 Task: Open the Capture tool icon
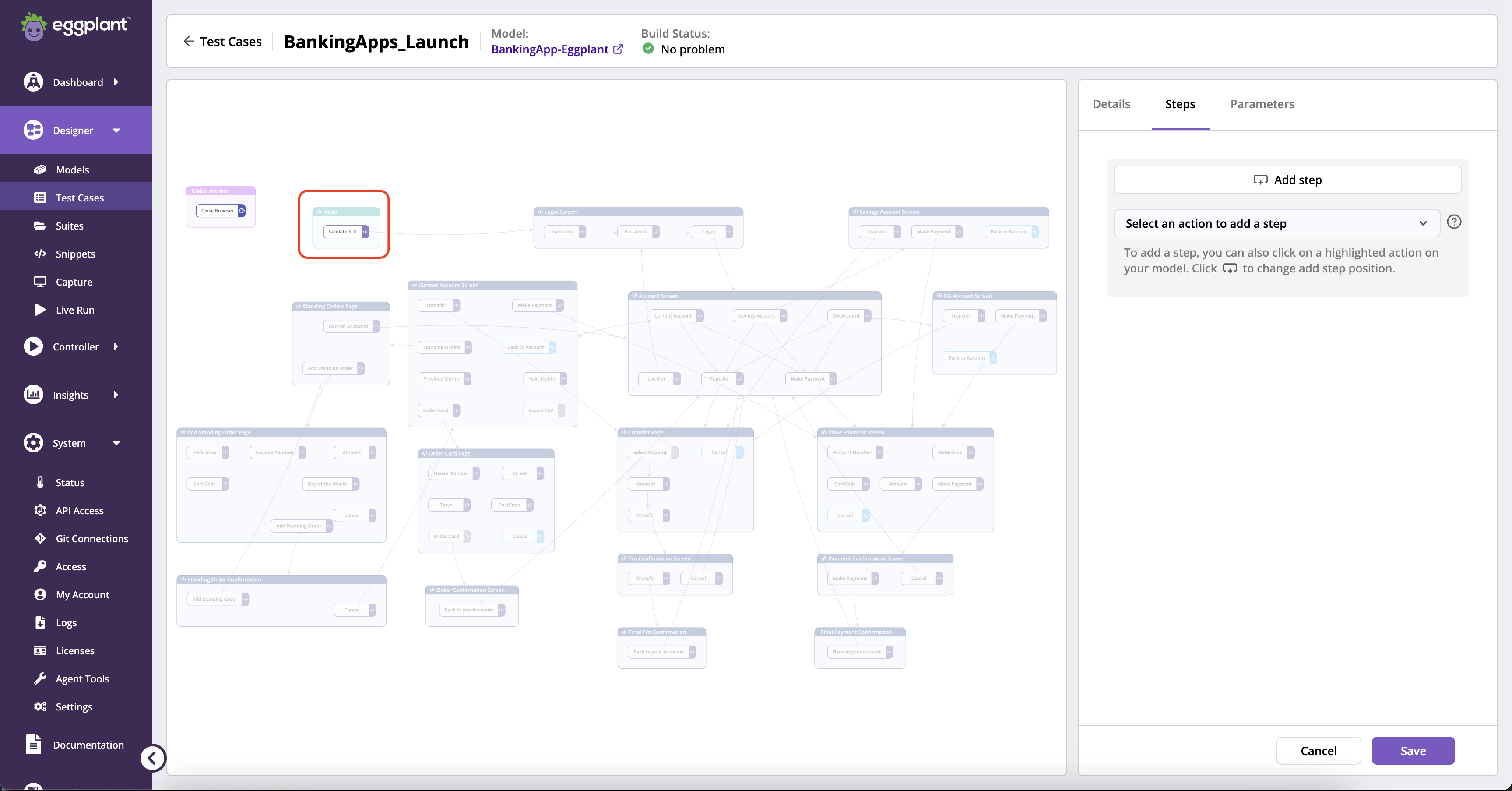click(39, 281)
